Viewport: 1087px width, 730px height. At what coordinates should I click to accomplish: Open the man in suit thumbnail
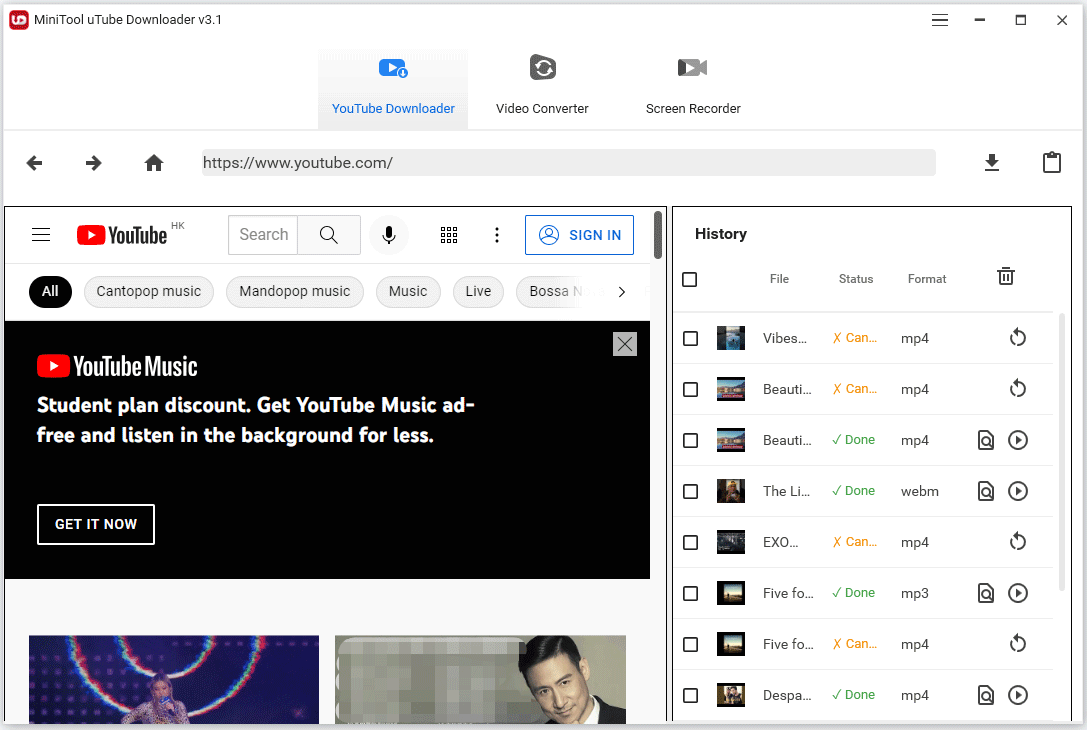(480, 679)
